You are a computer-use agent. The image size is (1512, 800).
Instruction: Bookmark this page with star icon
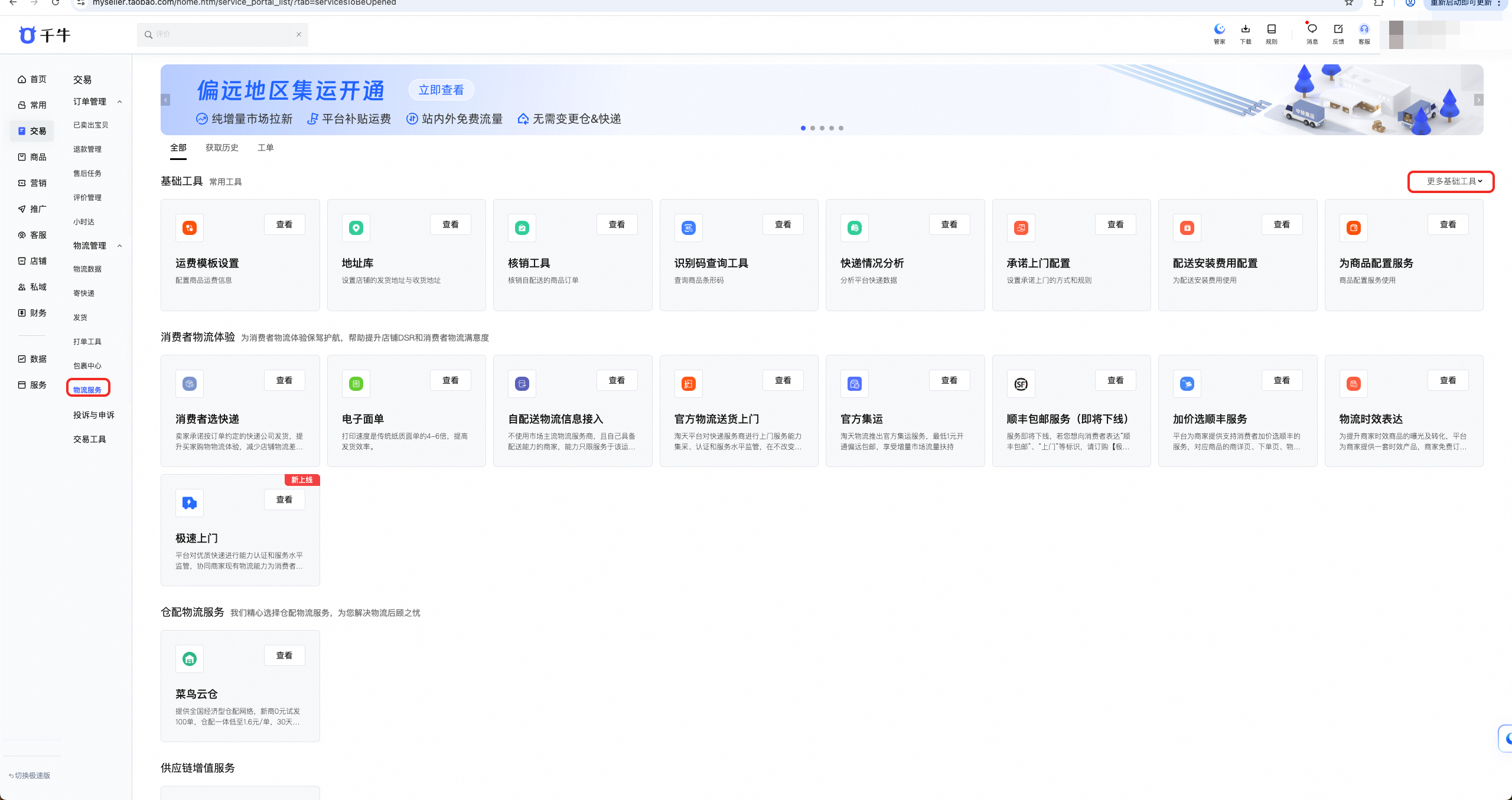click(x=1349, y=2)
